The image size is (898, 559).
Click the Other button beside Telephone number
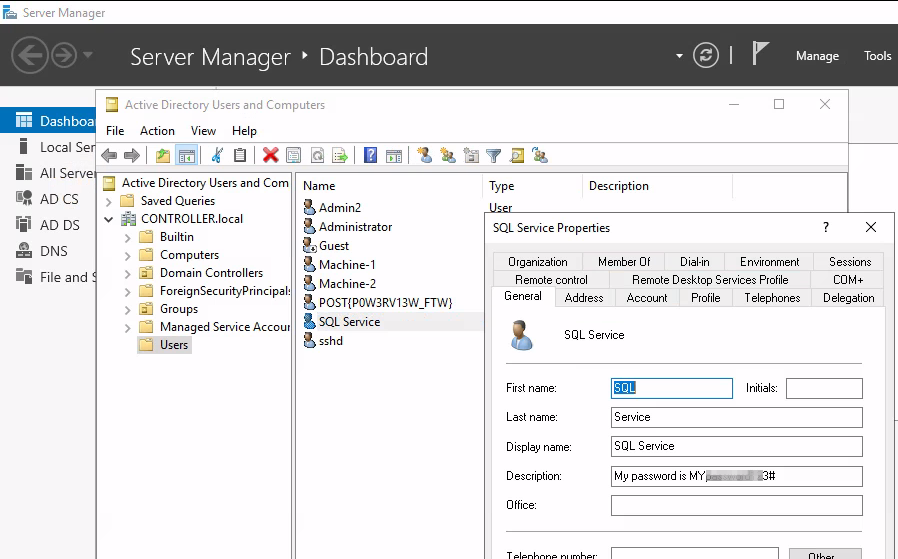[x=825, y=554]
